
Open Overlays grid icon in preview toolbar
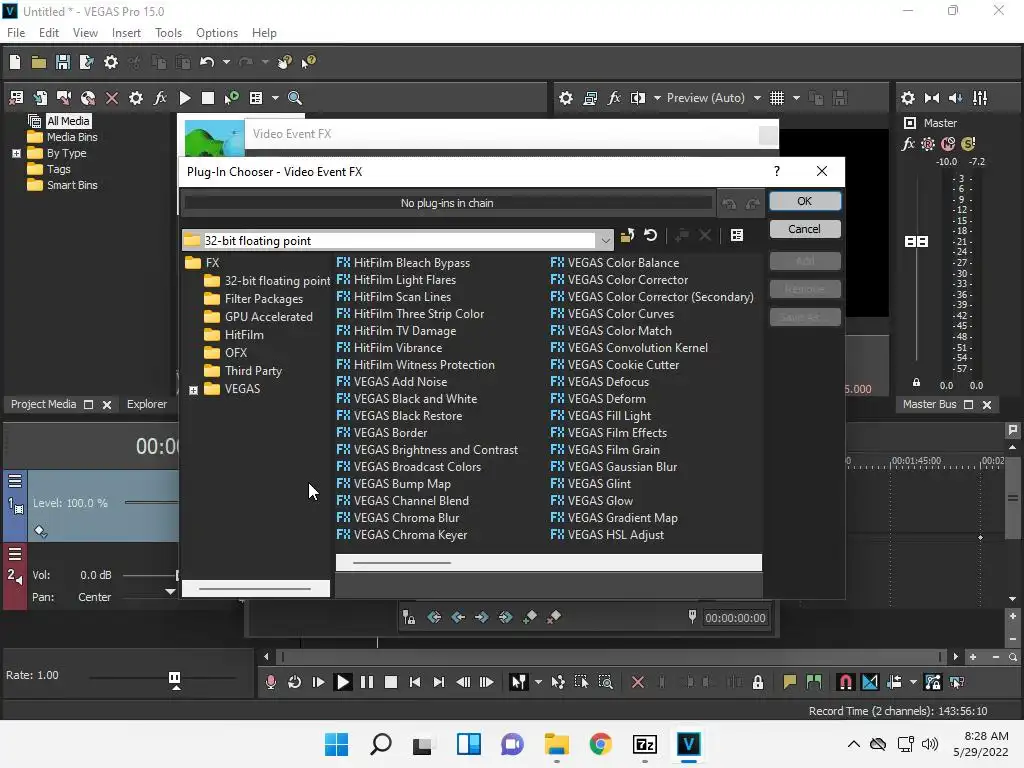pyautogui.click(x=776, y=98)
